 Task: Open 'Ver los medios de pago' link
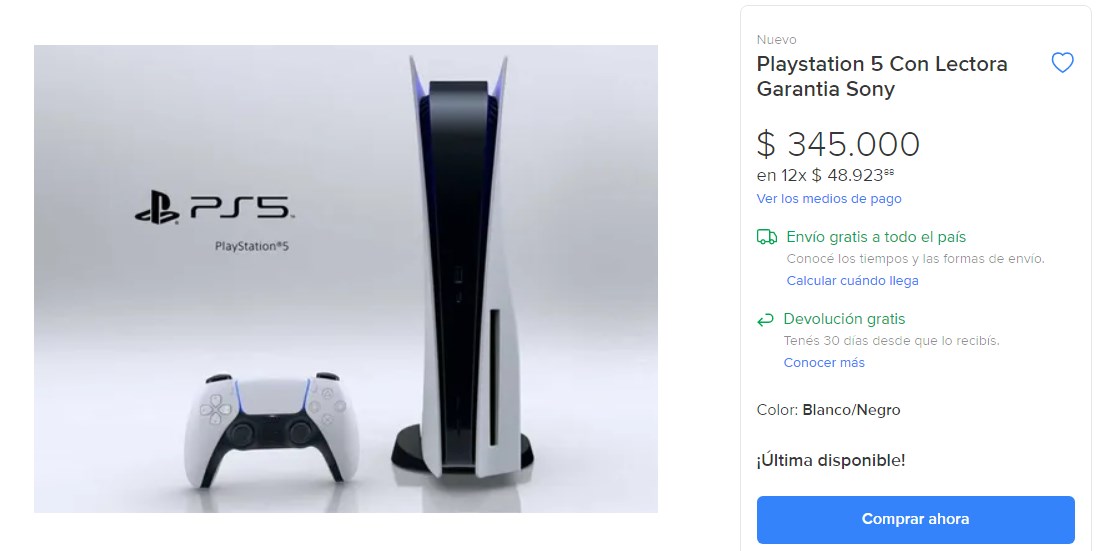click(x=829, y=199)
